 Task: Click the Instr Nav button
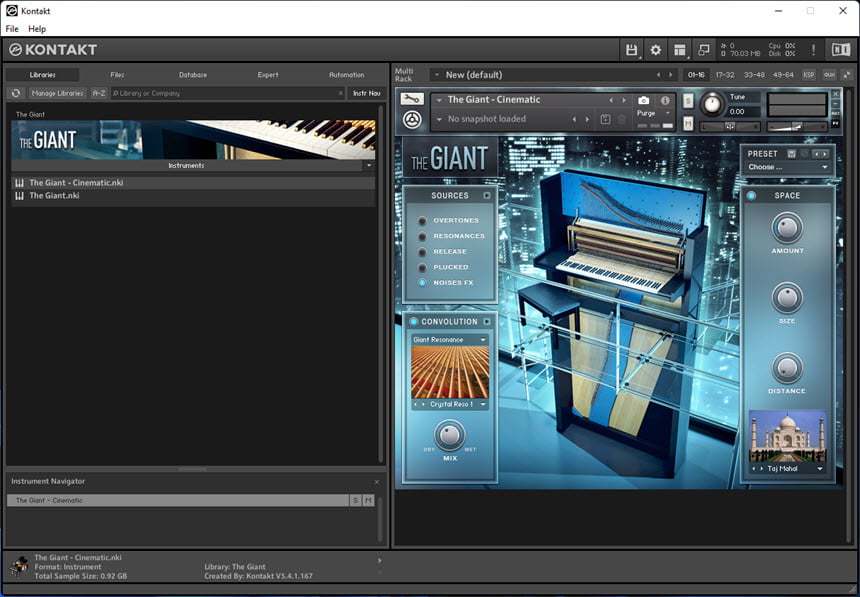tap(366, 93)
